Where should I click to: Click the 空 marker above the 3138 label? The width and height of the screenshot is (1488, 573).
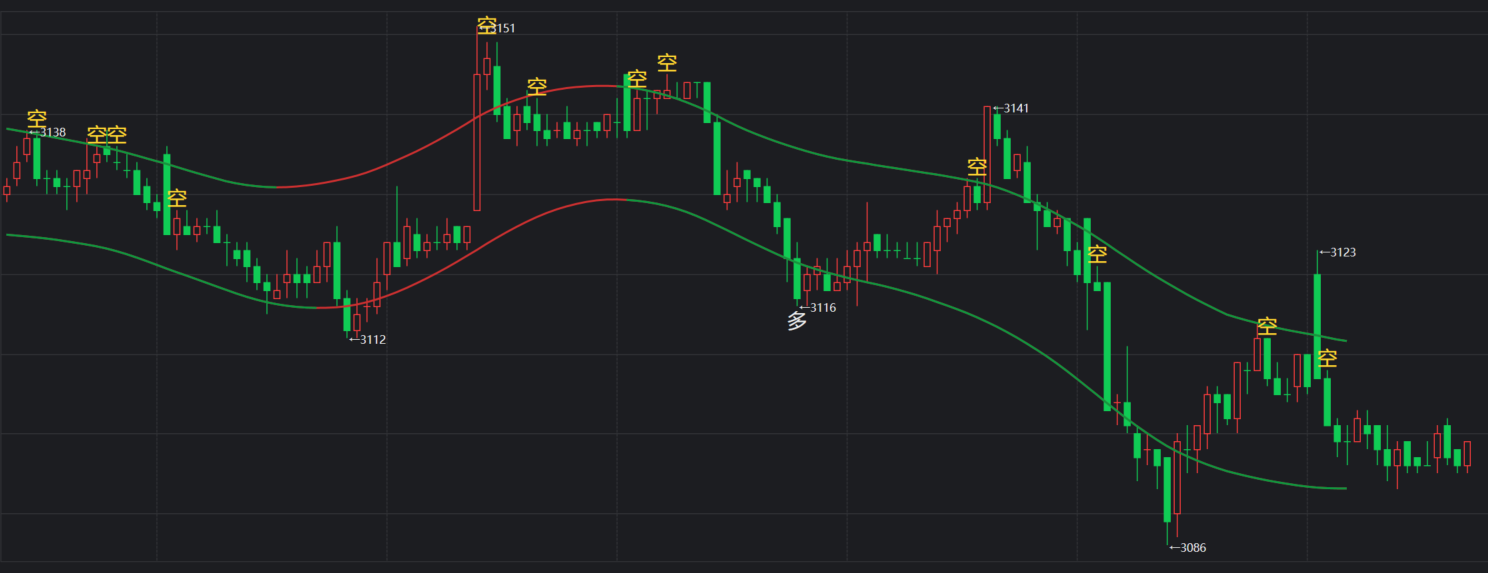[37, 118]
